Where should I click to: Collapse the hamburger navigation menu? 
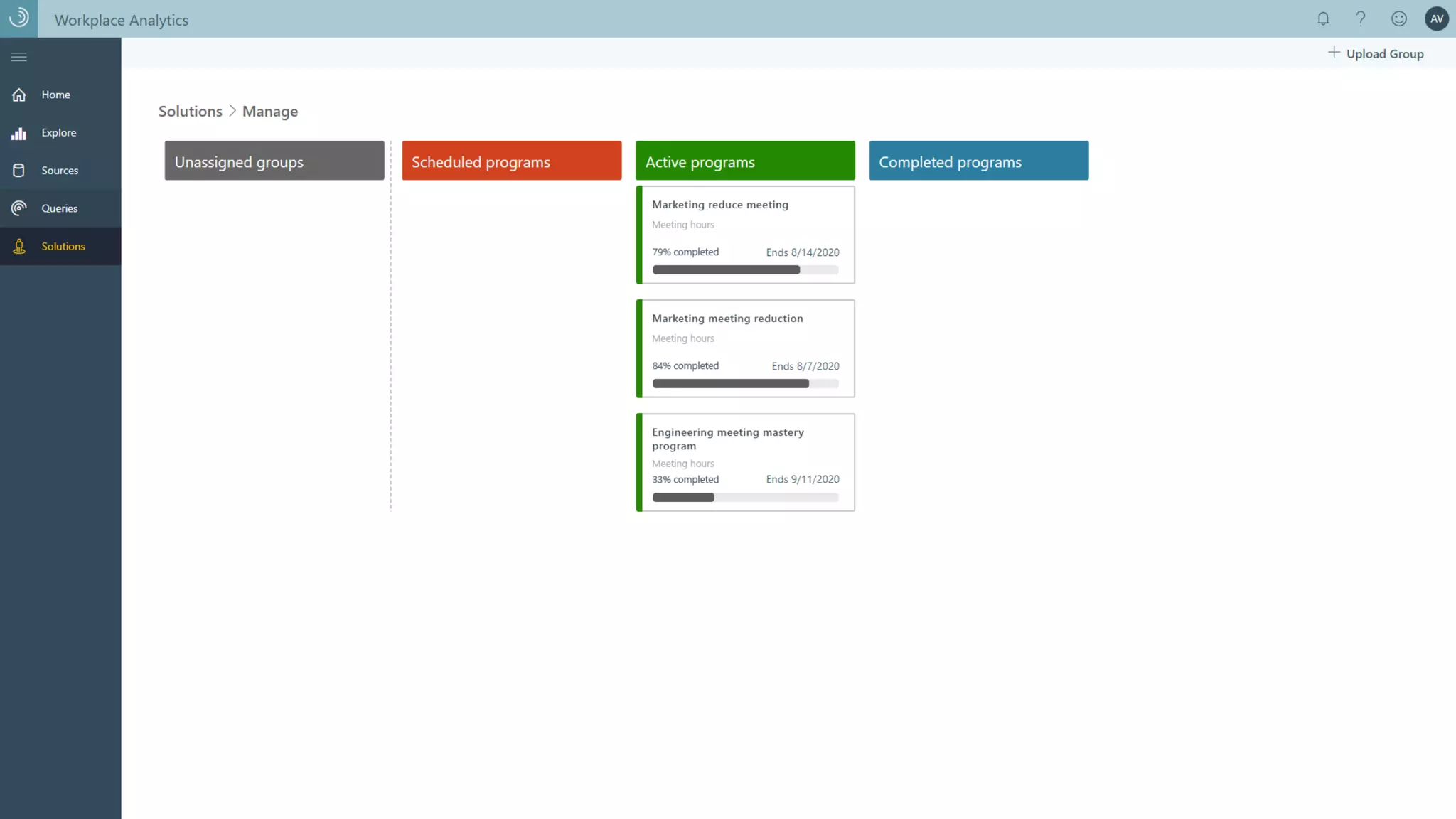[19, 57]
